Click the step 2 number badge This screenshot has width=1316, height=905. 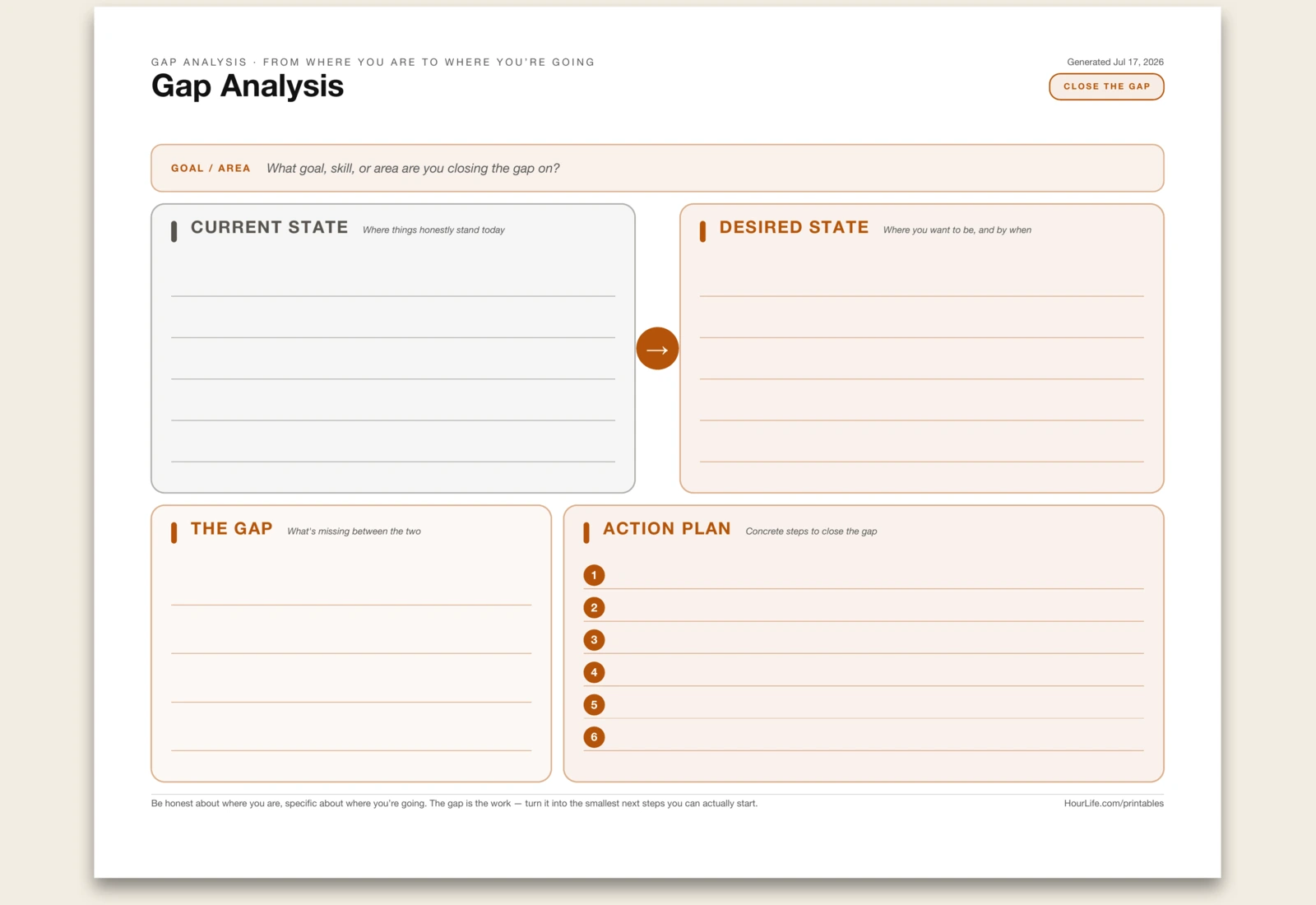tap(594, 608)
